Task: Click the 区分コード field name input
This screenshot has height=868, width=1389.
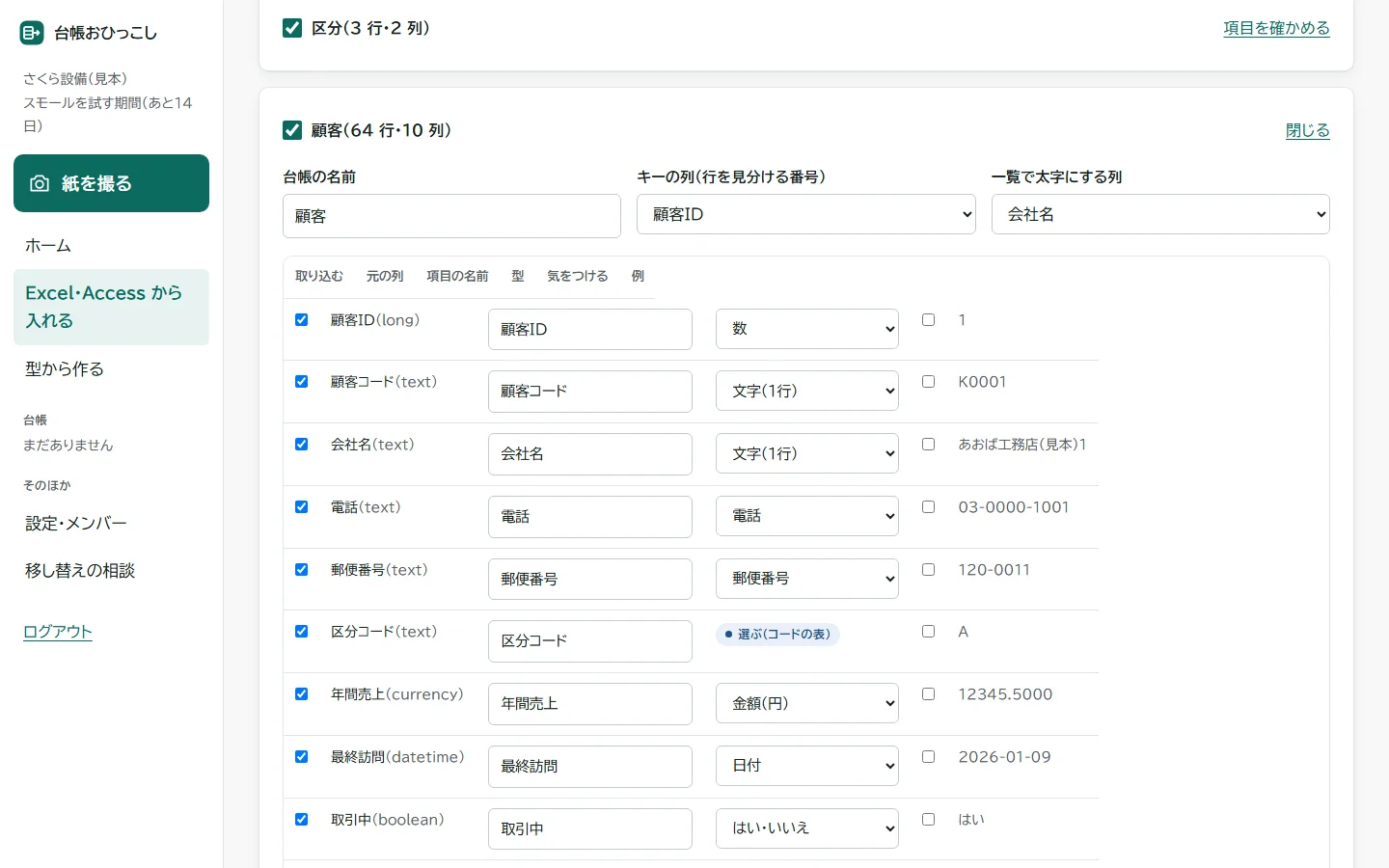Action: point(590,641)
